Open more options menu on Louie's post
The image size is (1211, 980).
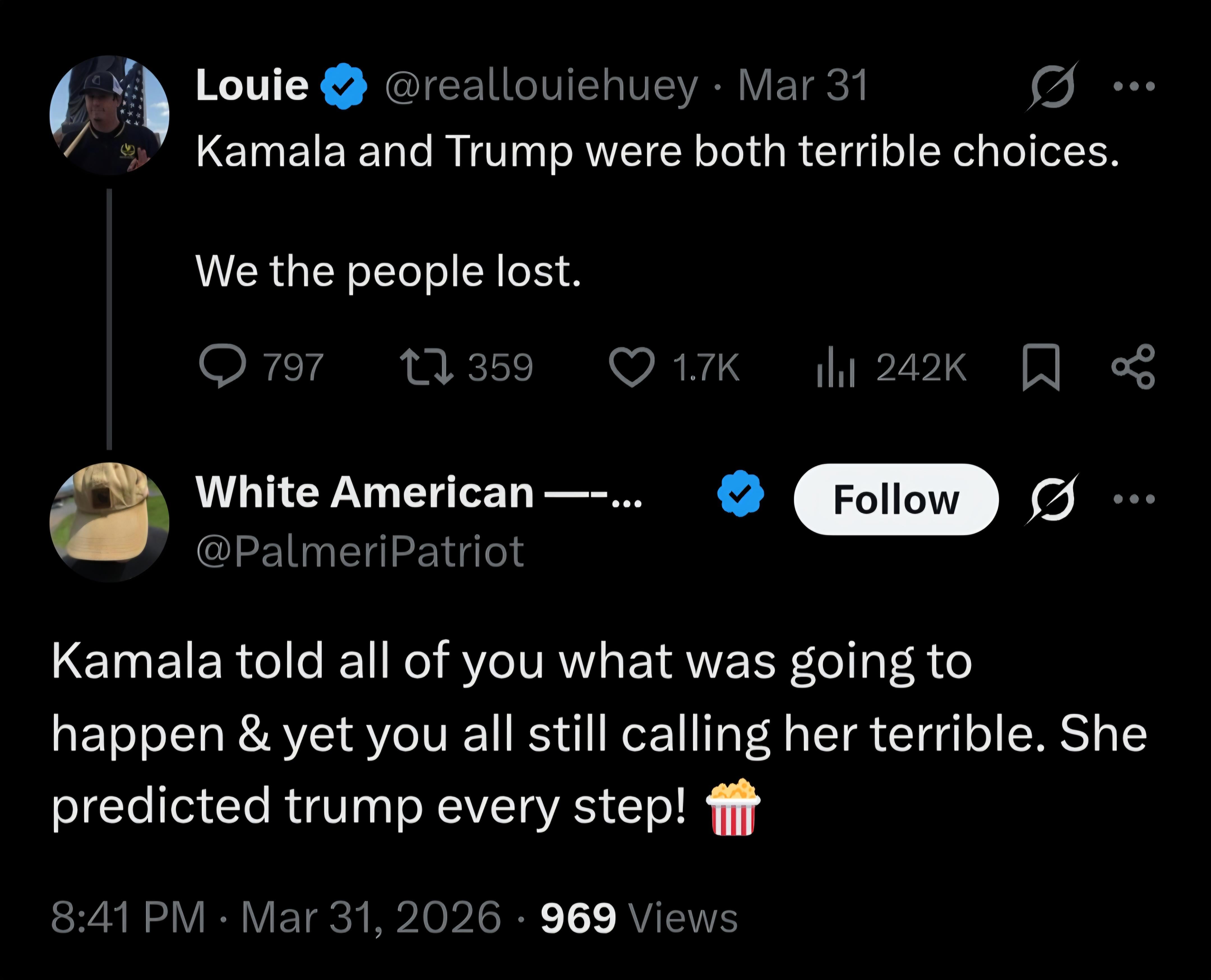(x=1134, y=86)
